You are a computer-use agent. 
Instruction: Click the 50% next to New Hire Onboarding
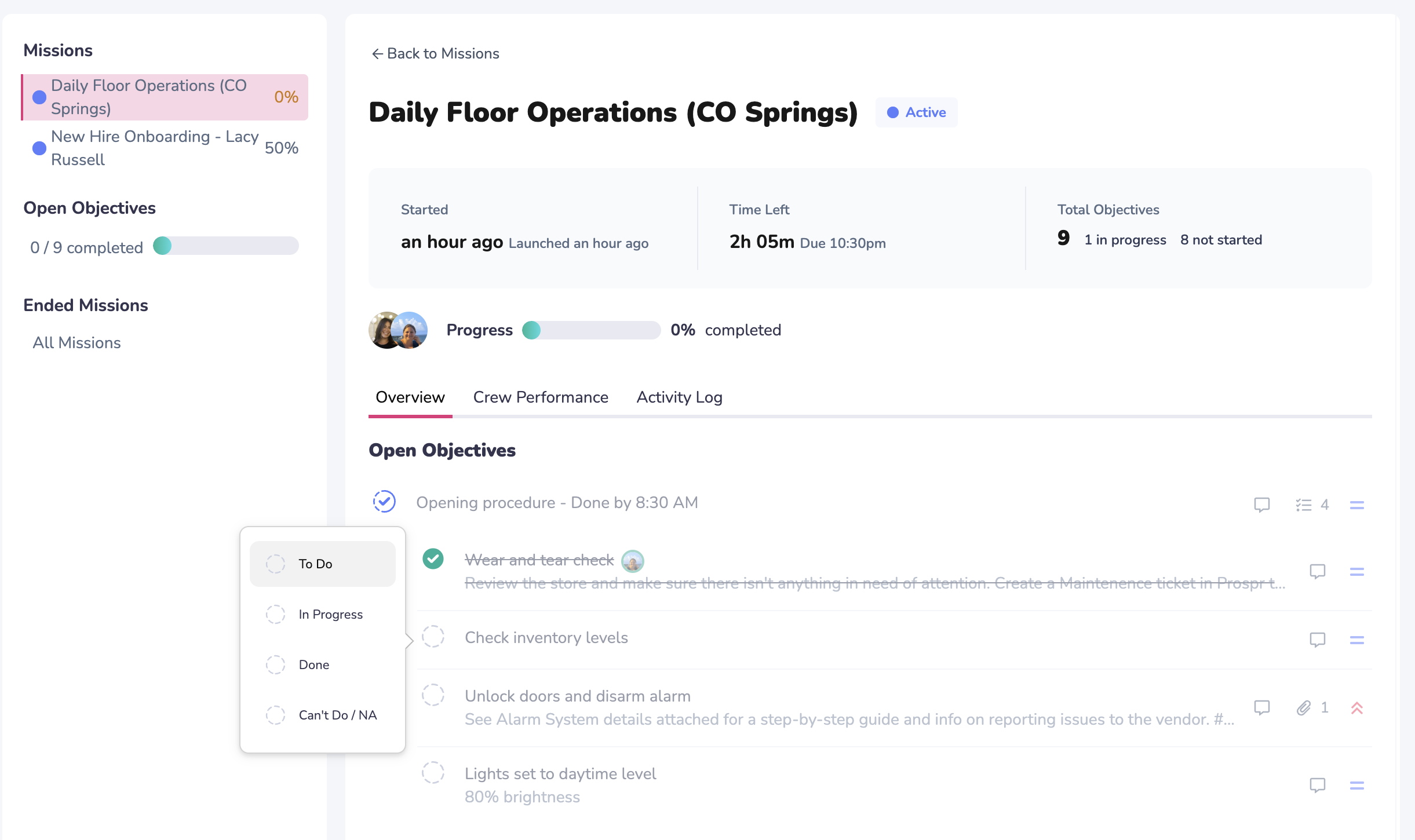tap(281, 148)
